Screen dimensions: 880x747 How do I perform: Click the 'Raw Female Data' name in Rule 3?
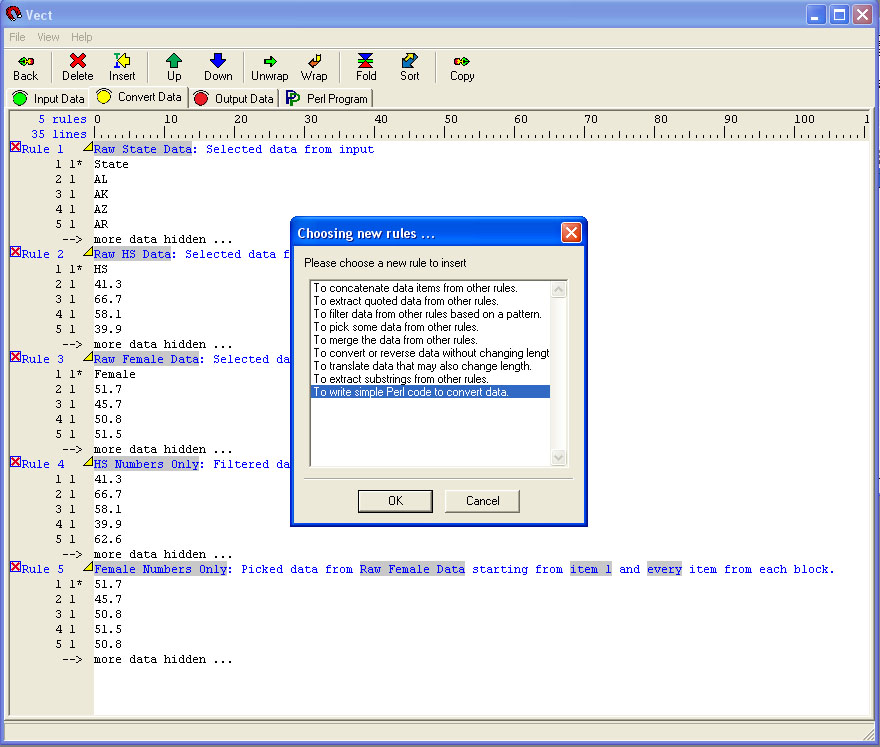pos(146,359)
